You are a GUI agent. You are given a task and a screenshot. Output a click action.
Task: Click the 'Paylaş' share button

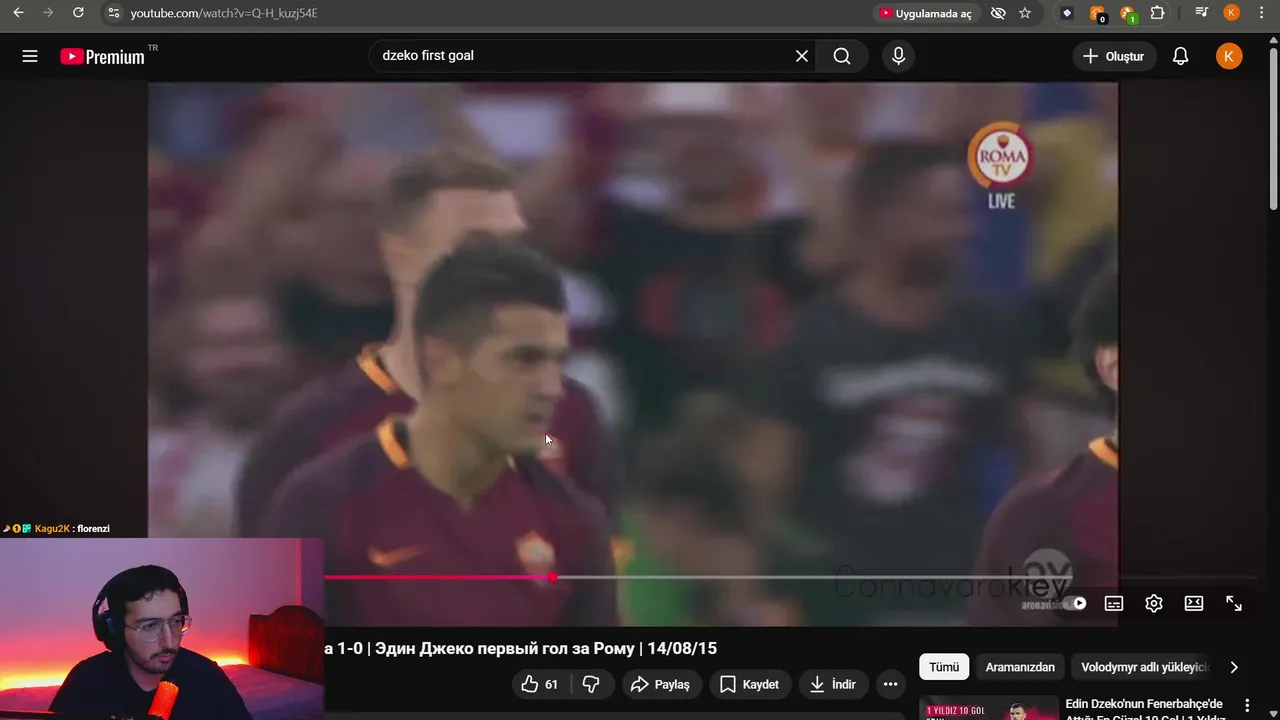[661, 684]
